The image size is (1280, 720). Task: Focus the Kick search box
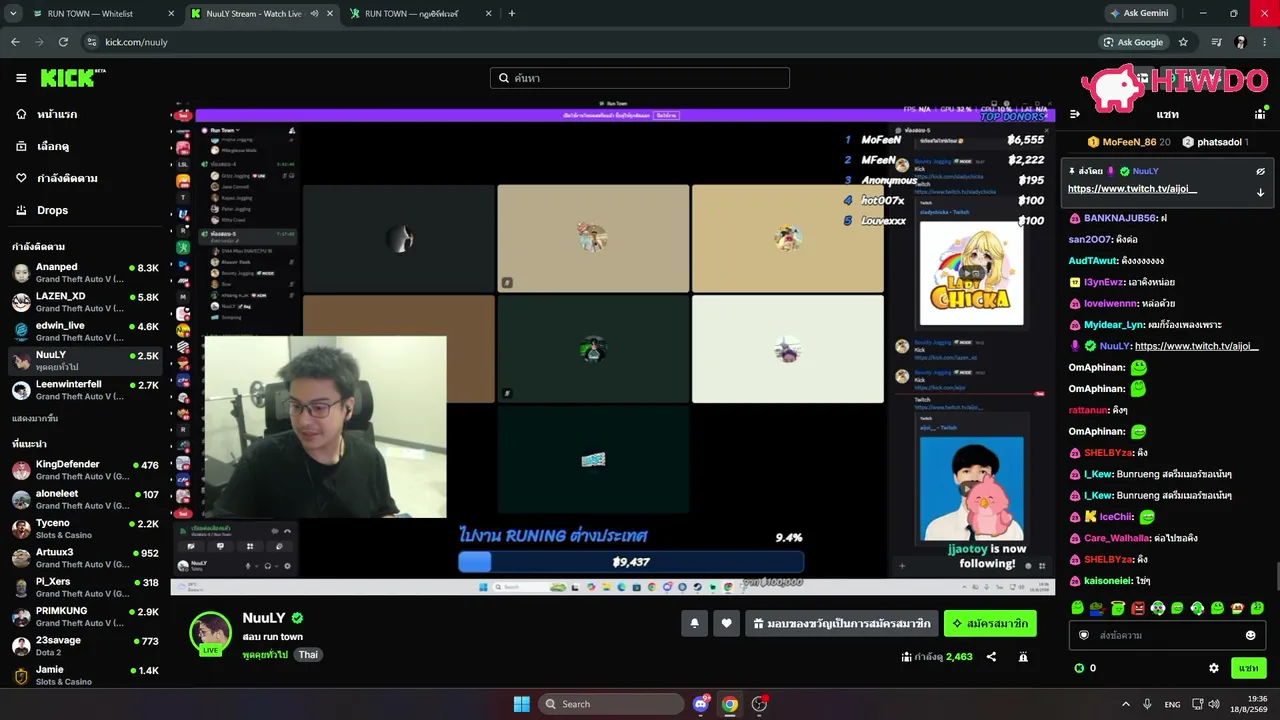point(640,78)
